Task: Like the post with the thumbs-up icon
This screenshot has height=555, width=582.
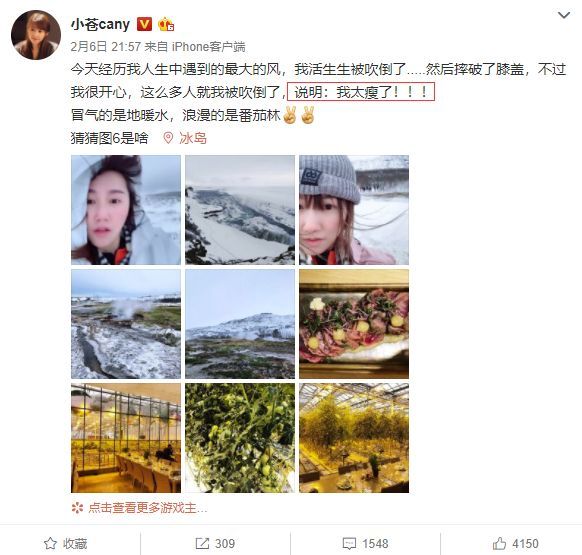Action: (499, 543)
